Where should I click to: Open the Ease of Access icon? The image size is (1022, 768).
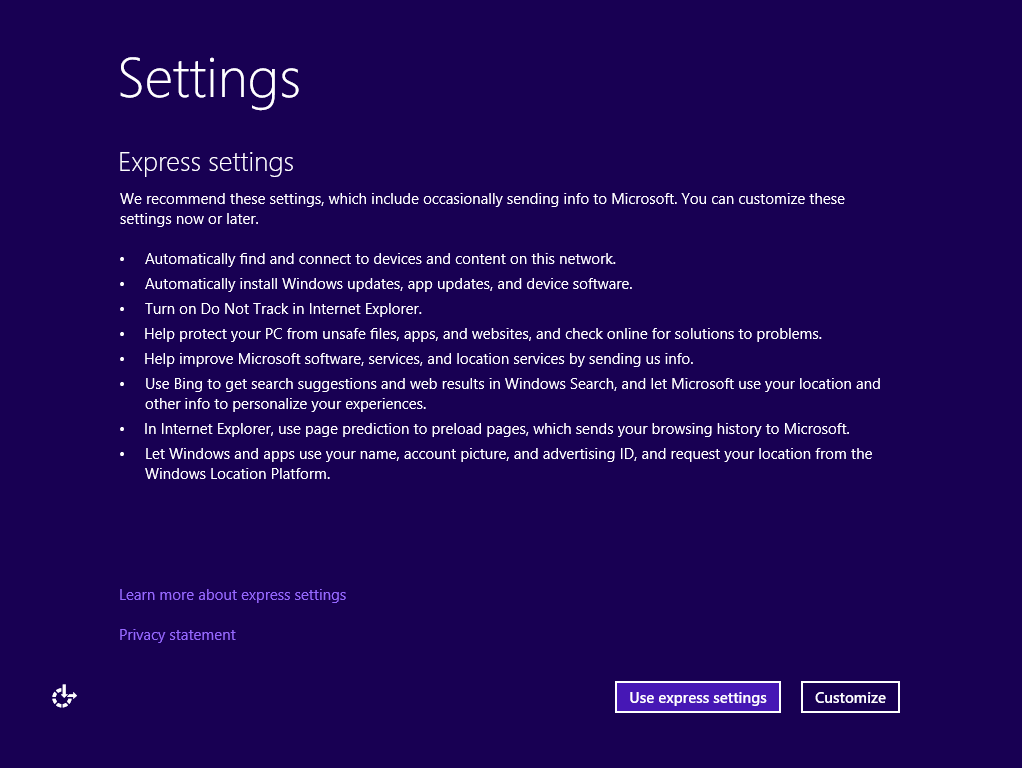64,696
